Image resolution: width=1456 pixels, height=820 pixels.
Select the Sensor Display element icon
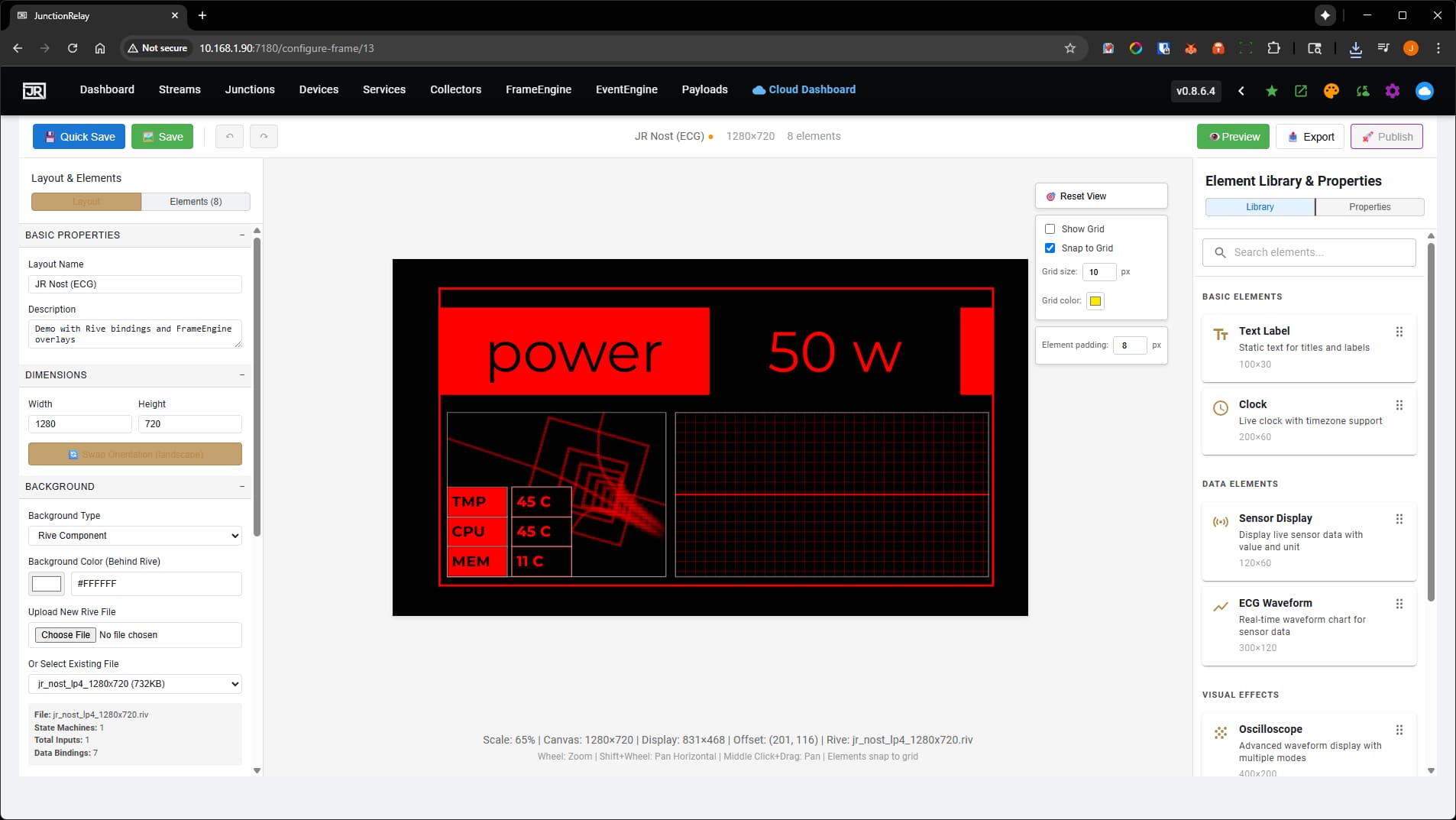point(1220,521)
